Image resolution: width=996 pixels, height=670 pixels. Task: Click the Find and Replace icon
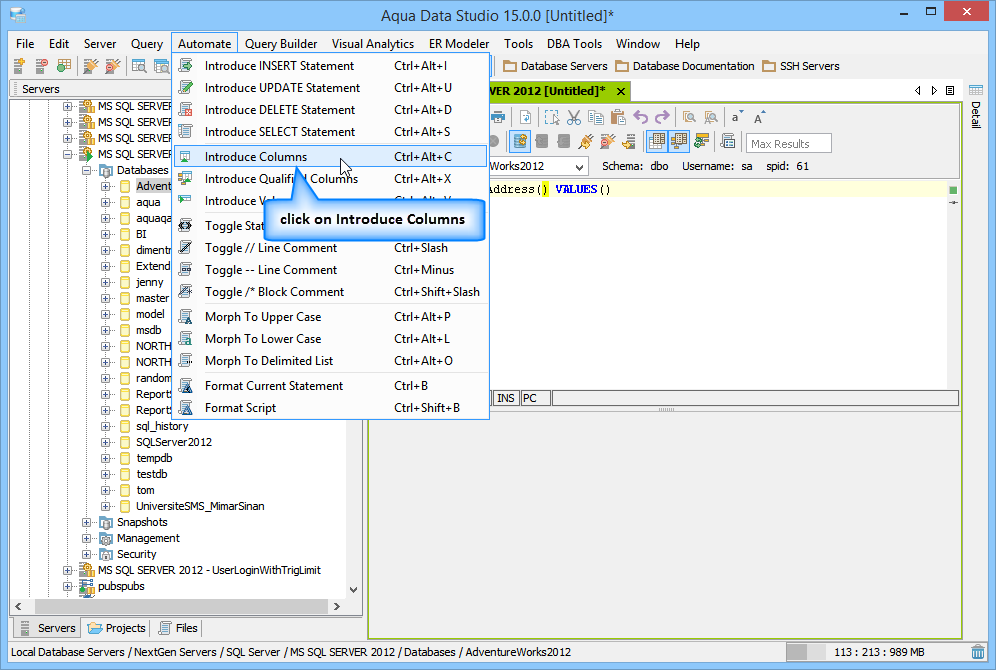click(x=711, y=117)
